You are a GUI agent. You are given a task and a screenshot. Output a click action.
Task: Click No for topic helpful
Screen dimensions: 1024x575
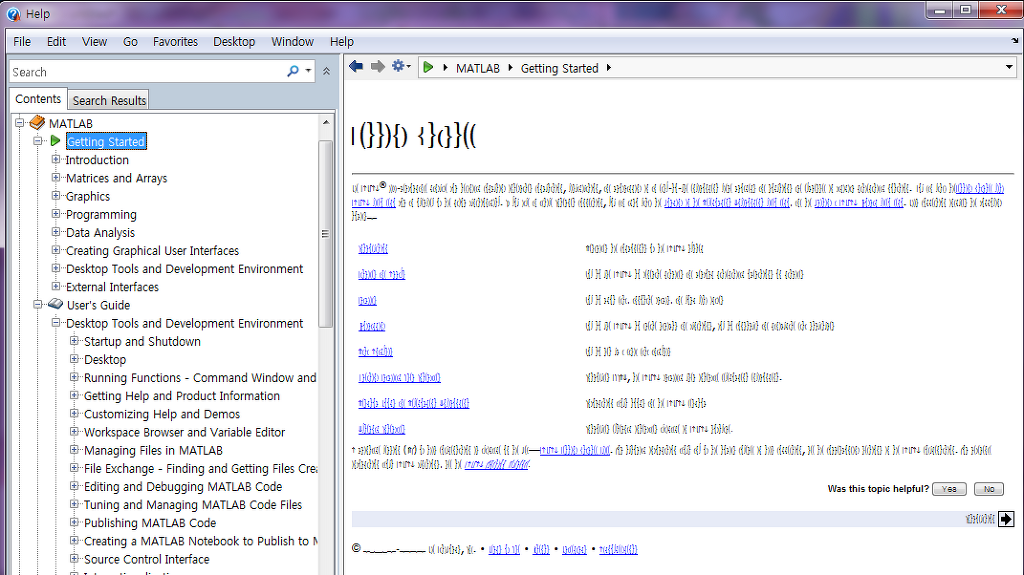(989, 489)
